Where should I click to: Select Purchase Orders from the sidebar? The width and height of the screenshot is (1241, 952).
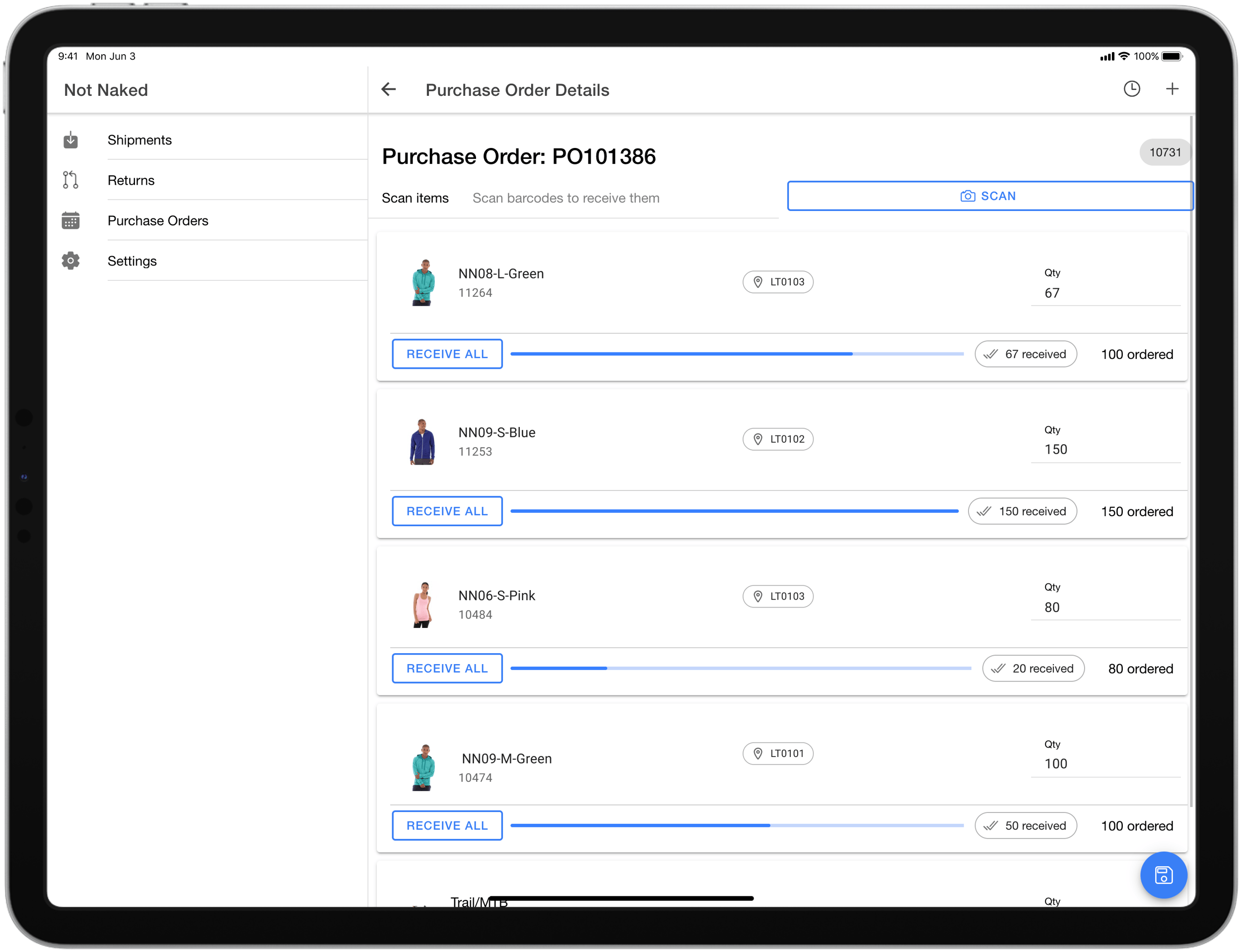158,220
